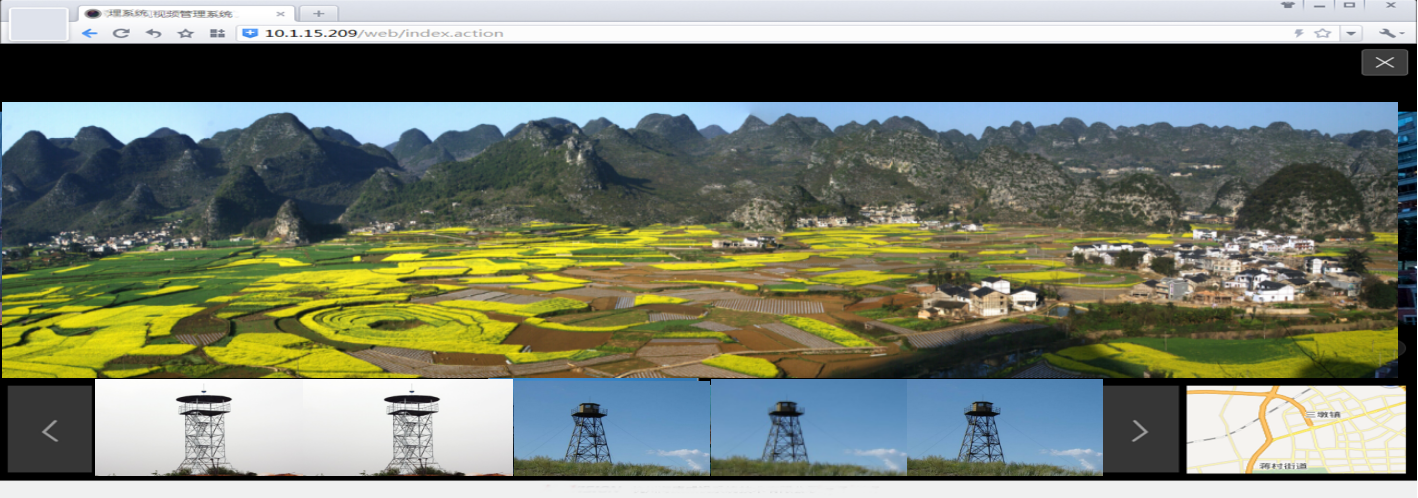Click the undo/restore closed page arrow icon

click(153, 33)
